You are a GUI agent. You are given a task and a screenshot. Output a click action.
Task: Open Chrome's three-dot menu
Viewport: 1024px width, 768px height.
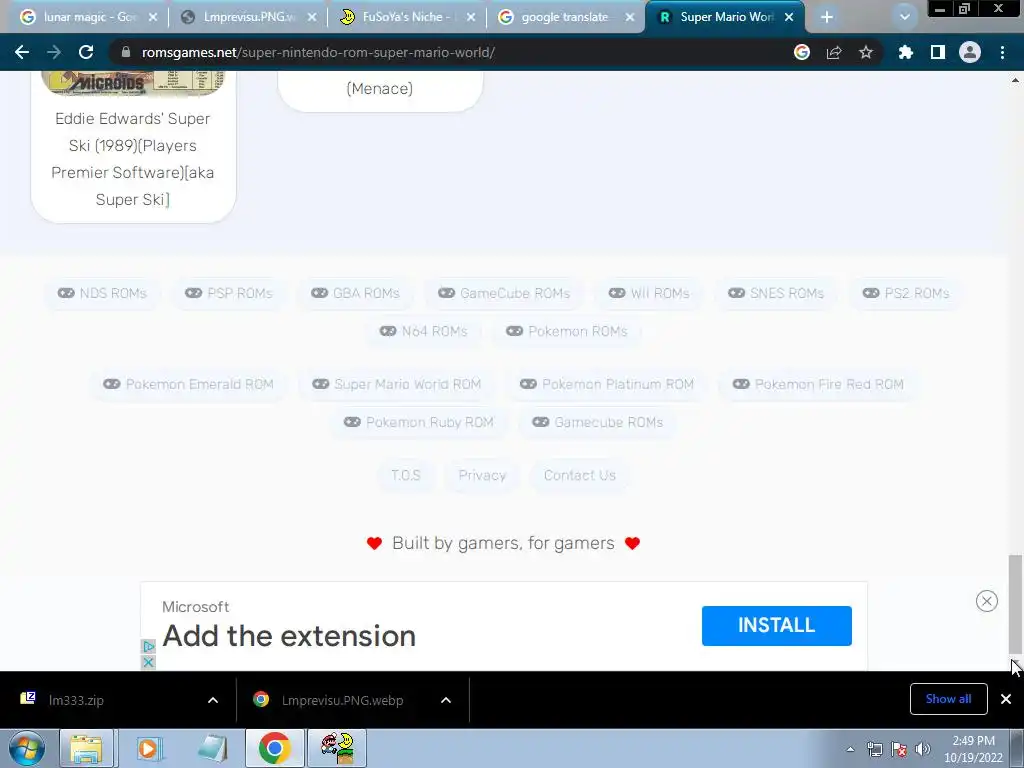point(1002,52)
